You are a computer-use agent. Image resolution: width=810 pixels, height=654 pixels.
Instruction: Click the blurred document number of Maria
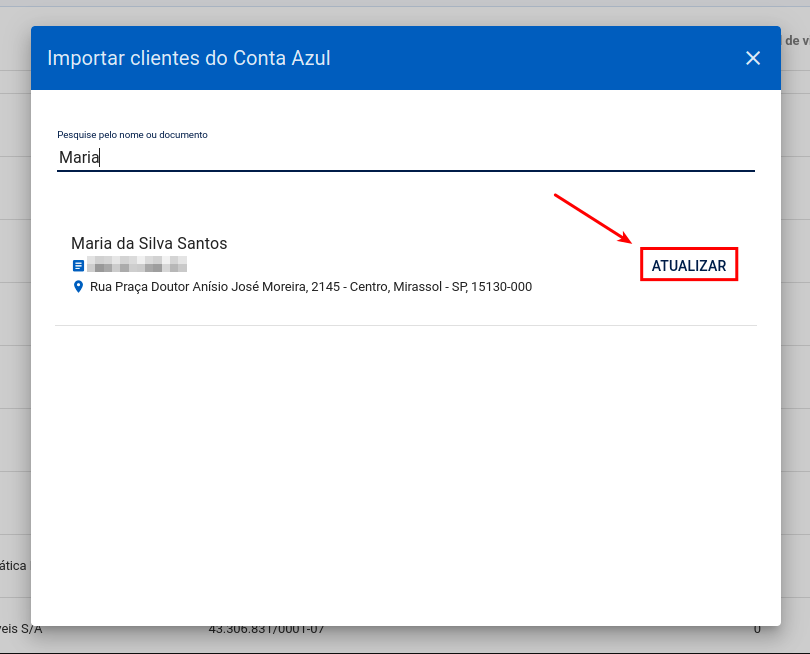click(x=137, y=264)
